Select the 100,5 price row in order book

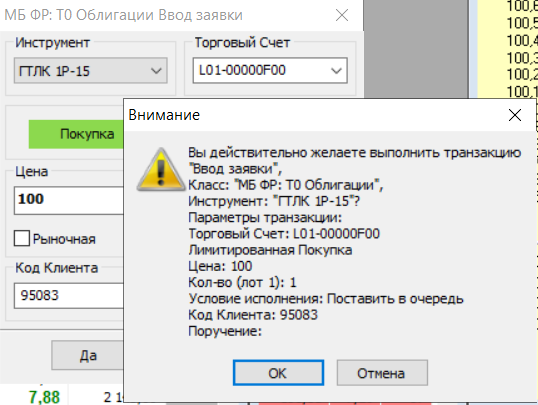(x=522, y=23)
